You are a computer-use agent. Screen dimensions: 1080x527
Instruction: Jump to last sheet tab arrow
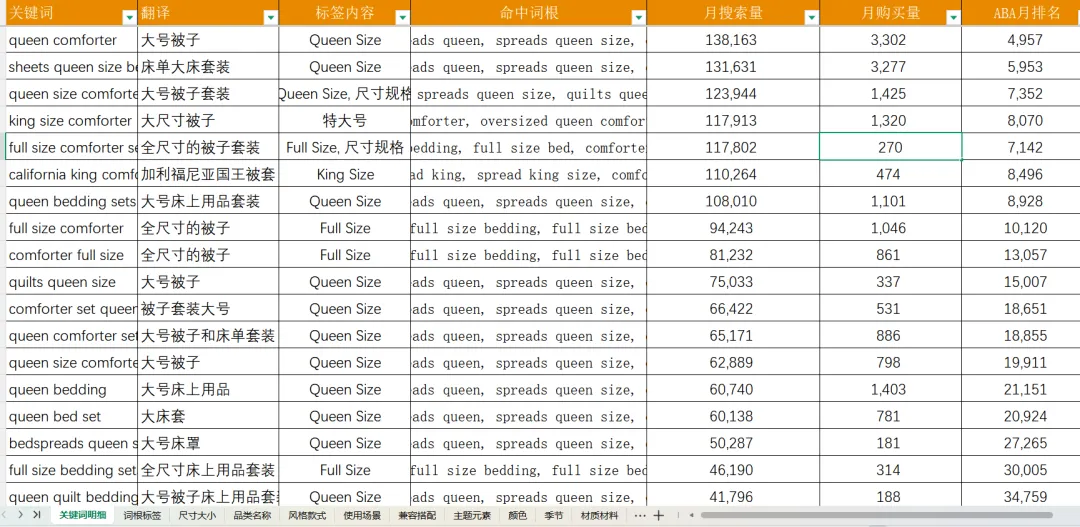coord(37,515)
